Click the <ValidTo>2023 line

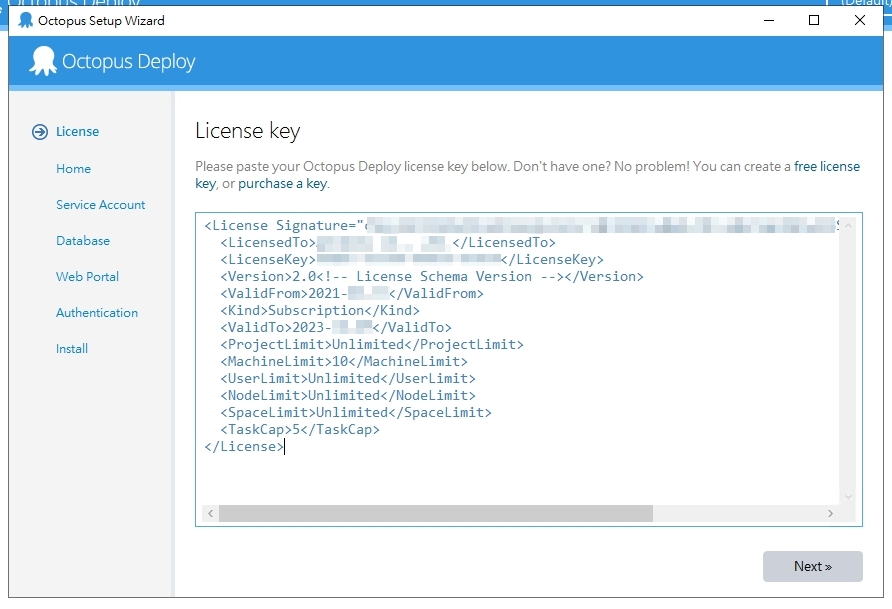point(336,328)
